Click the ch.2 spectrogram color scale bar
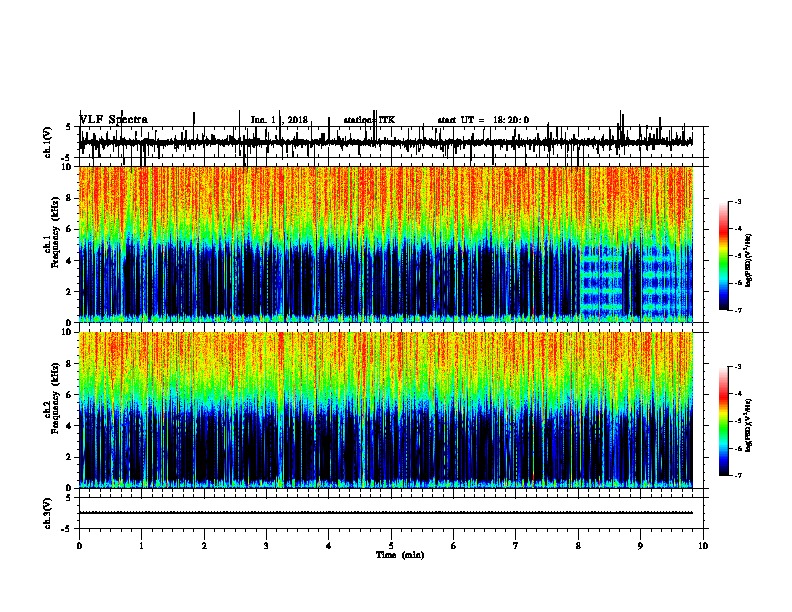Screen dimensions: 792x612 [x=724, y=421]
